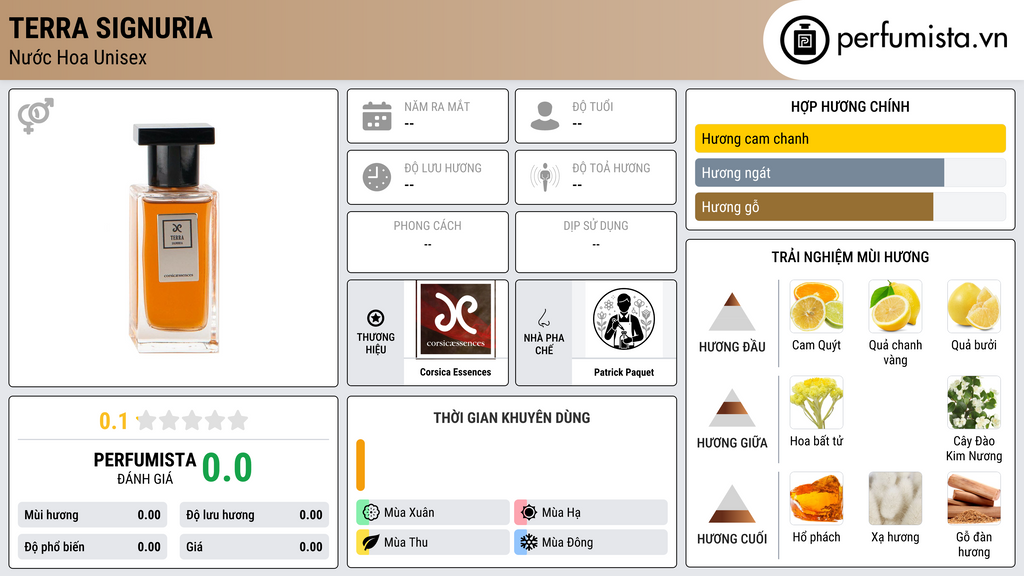1024x576 pixels.
Task: Click the Hương đầu pyramid icon
Action: click(732, 312)
